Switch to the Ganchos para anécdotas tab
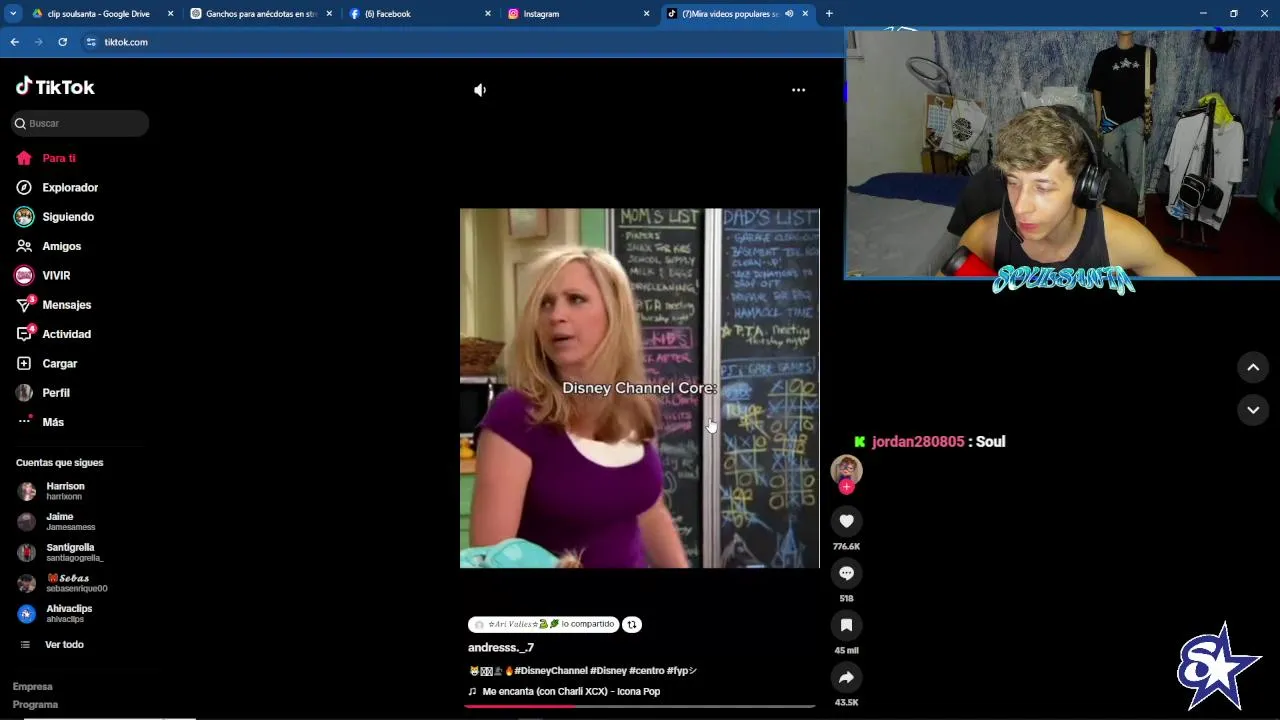1280x720 pixels. 260,14
